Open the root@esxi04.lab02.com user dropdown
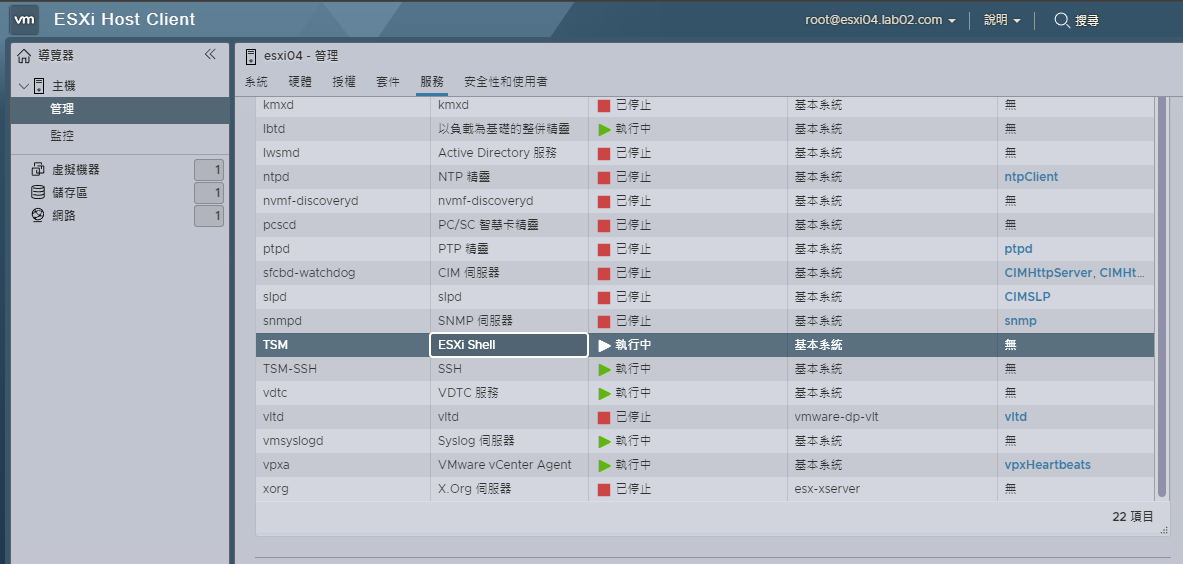1183x564 pixels. [x=880, y=20]
